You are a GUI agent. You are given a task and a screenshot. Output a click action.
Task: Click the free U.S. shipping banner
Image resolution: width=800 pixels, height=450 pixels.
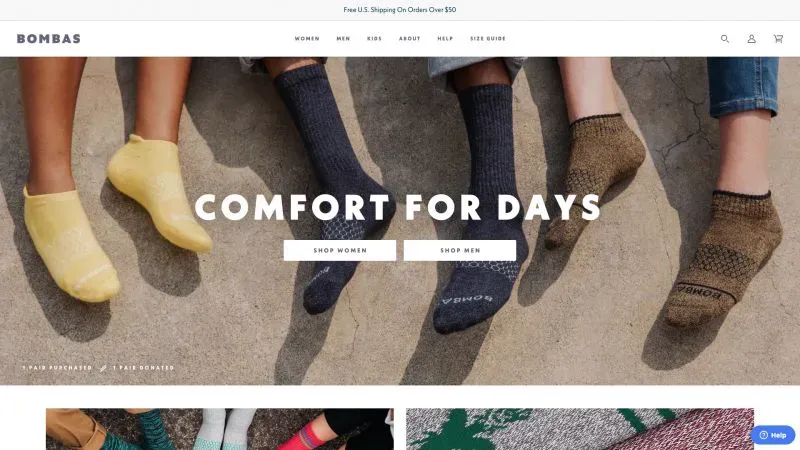tap(400, 10)
